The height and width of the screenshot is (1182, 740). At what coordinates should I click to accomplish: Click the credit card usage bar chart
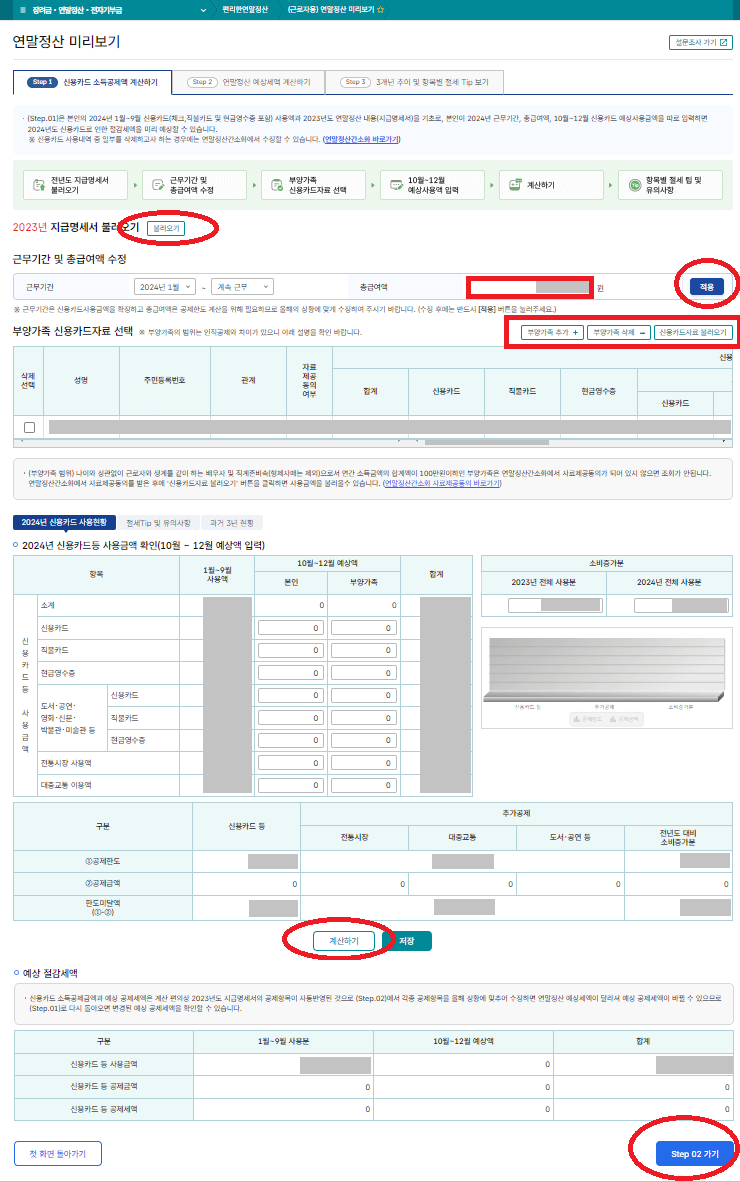(x=607, y=677)
